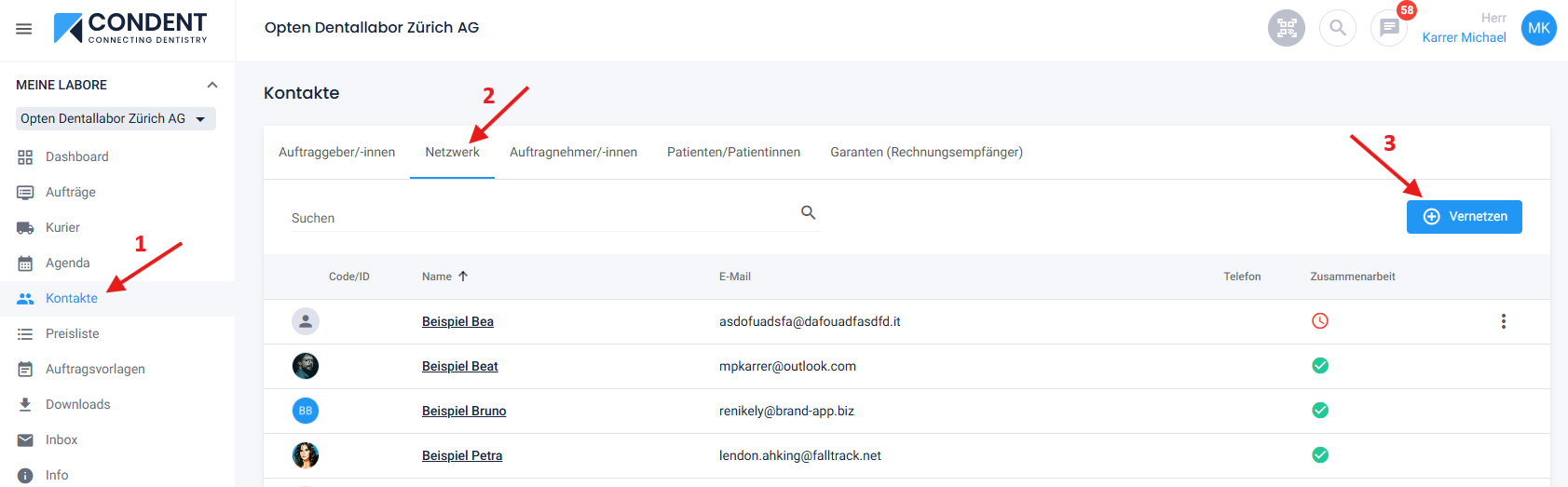Switch to Auftragnehmer/-innen tab
1568x487 pixels.
573,152
